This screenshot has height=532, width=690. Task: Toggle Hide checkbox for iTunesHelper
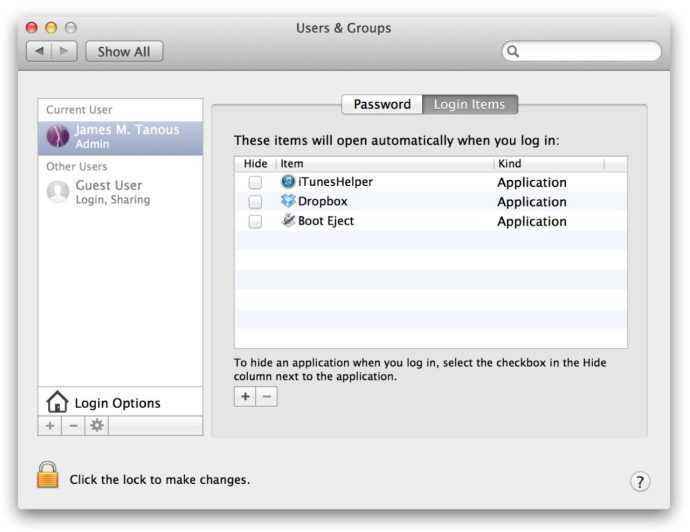pos(255,182)
